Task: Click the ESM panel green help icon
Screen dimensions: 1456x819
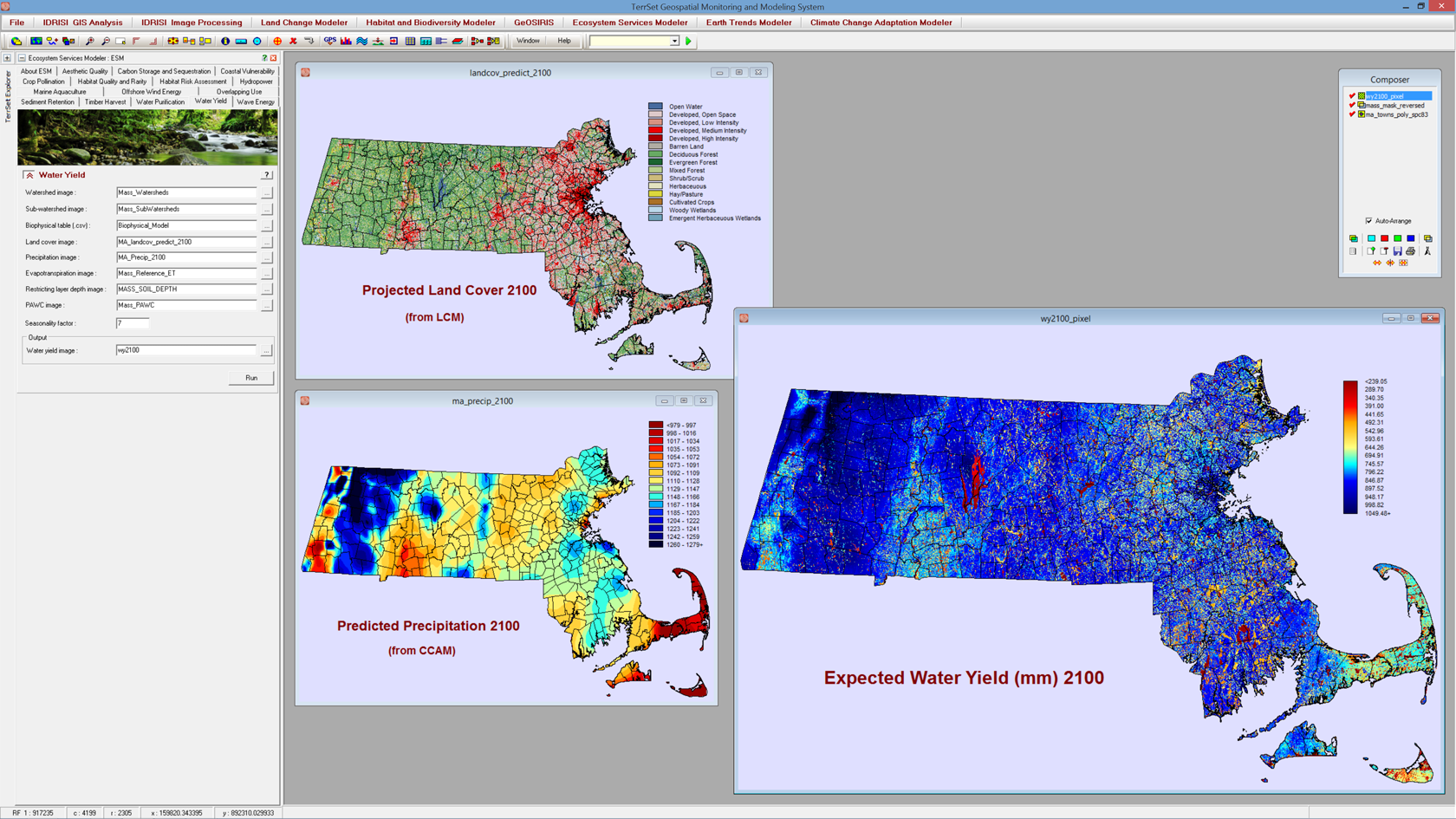Action: (x=264, y=58)
